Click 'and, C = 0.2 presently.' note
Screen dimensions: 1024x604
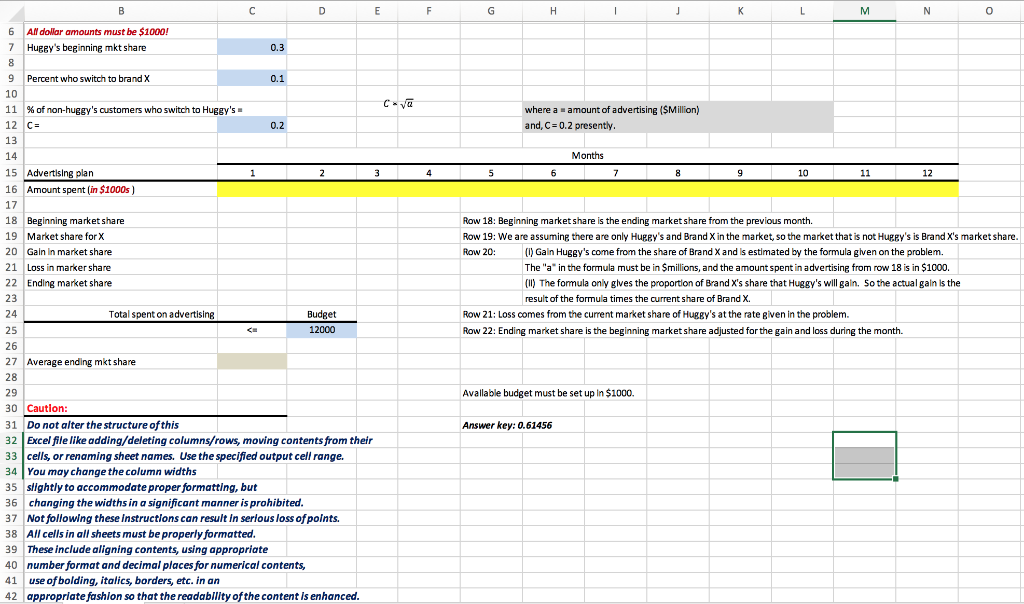570,125
